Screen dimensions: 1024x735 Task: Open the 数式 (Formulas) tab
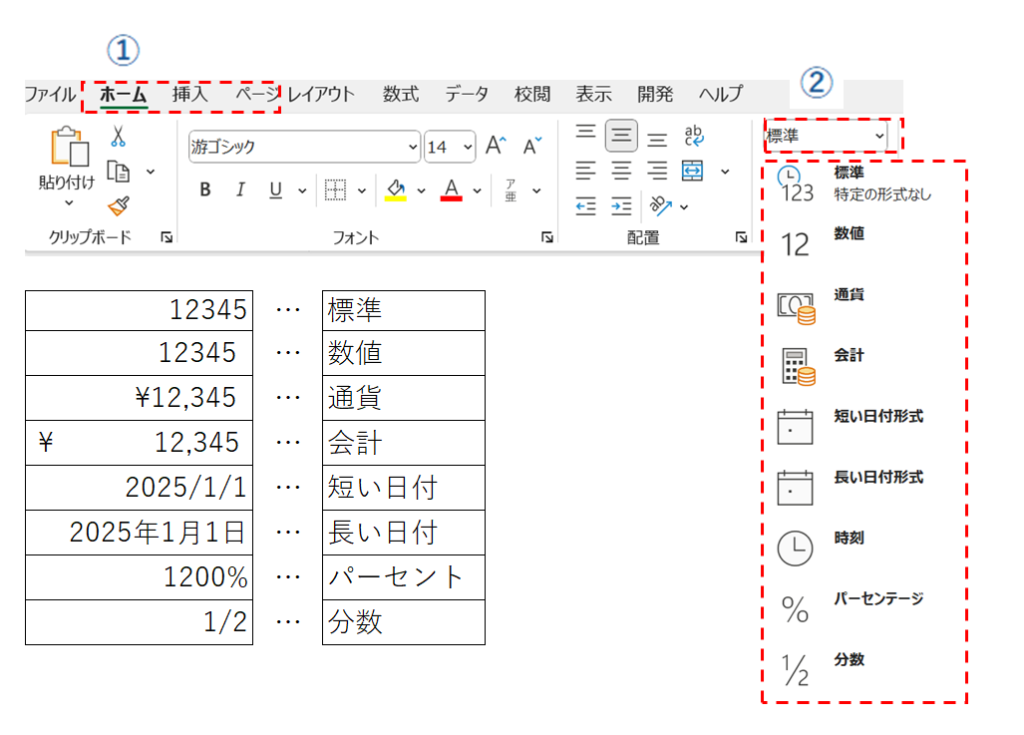tap(400, 95)
